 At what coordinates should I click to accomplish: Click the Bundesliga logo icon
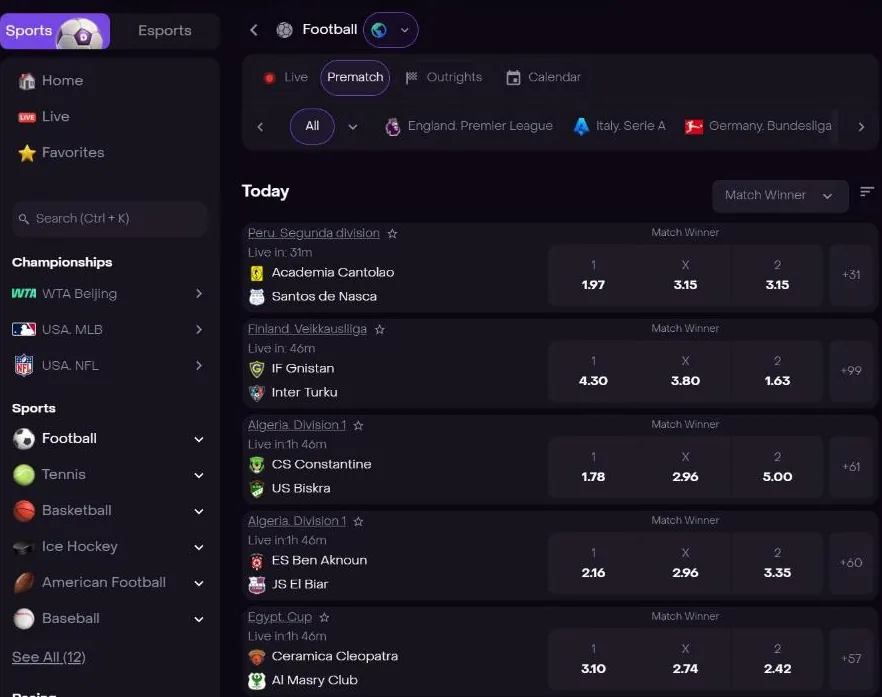[694, 127]
